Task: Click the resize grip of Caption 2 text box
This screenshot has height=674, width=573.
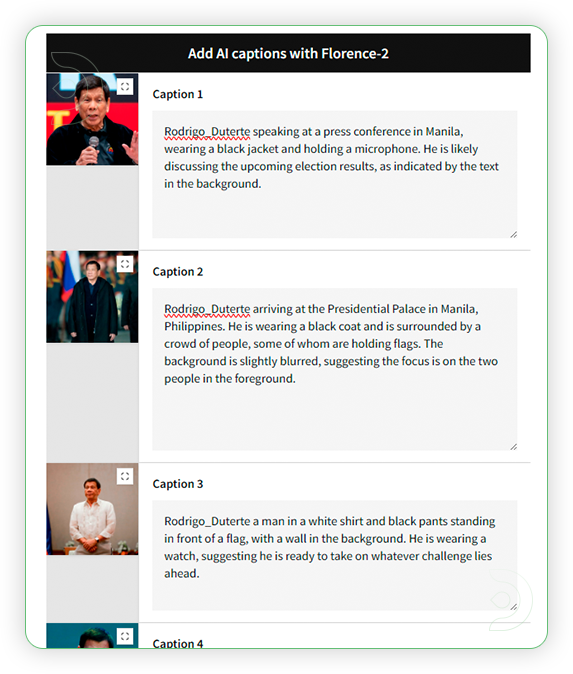Action: (513, 447)
